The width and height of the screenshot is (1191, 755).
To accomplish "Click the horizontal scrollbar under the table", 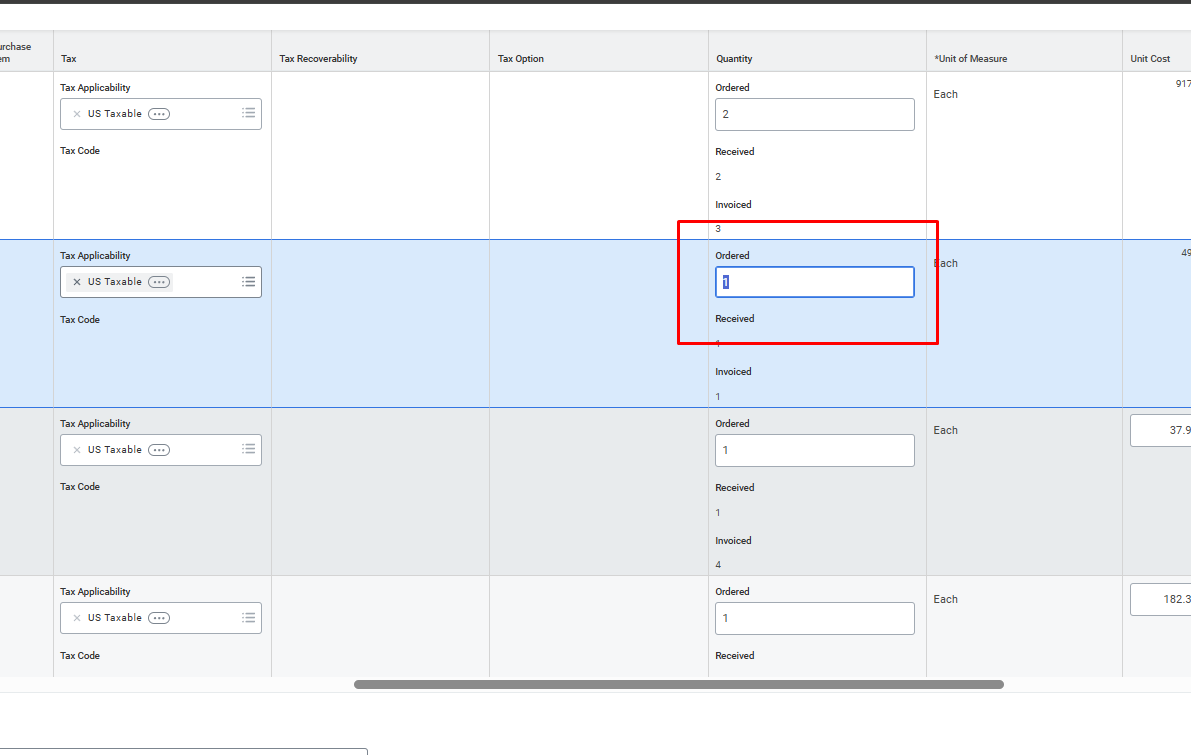I will [678, 685].
